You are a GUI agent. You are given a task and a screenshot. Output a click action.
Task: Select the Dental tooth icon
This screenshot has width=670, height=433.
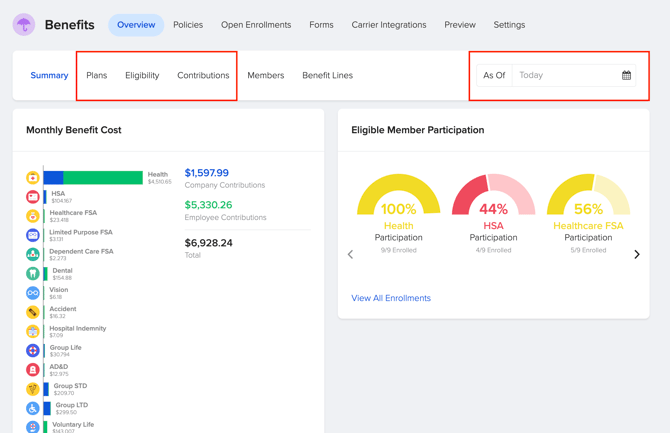coord(33,274)
